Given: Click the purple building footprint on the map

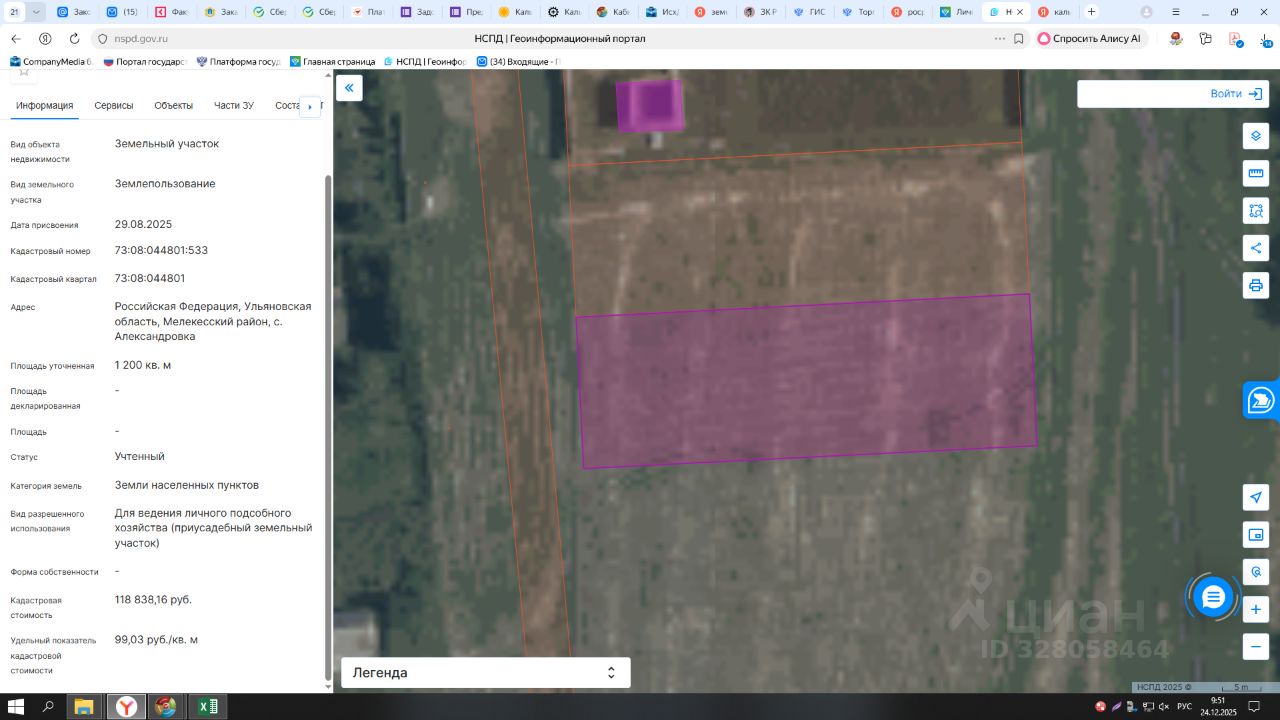Looking at the screenshot, I should click(x=649, y=105).
